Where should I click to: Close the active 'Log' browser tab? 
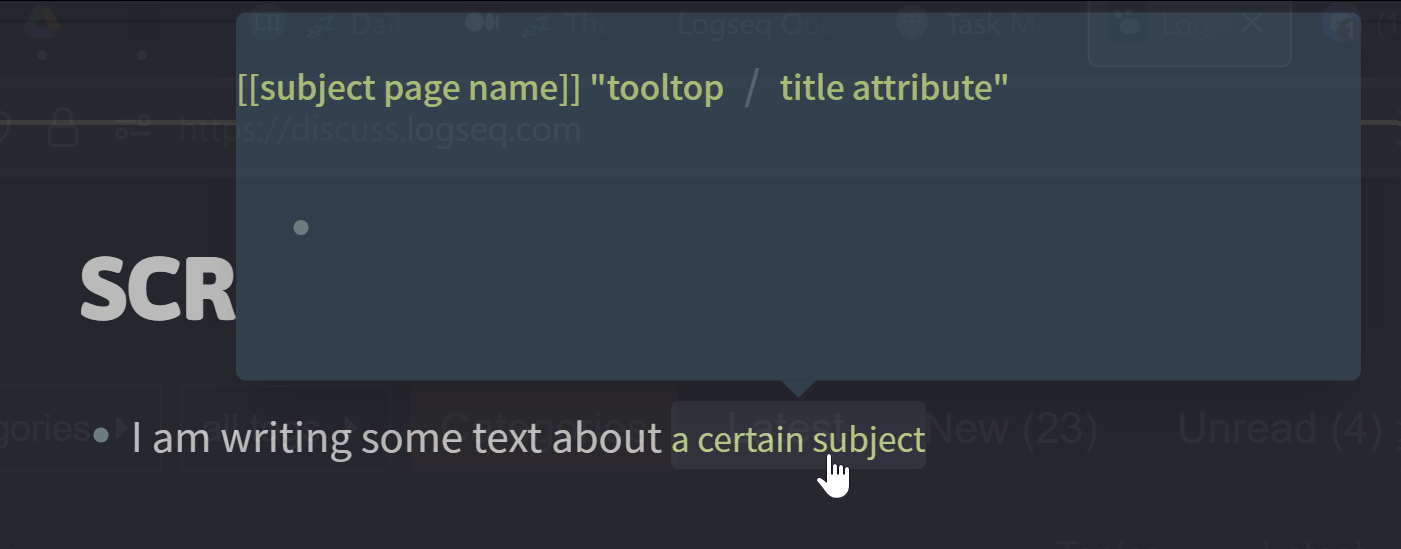1251,24
